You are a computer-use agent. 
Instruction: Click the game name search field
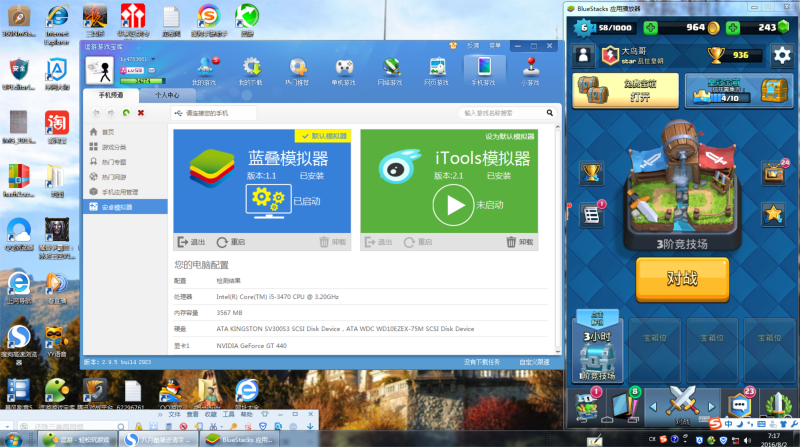pos(500,113)
